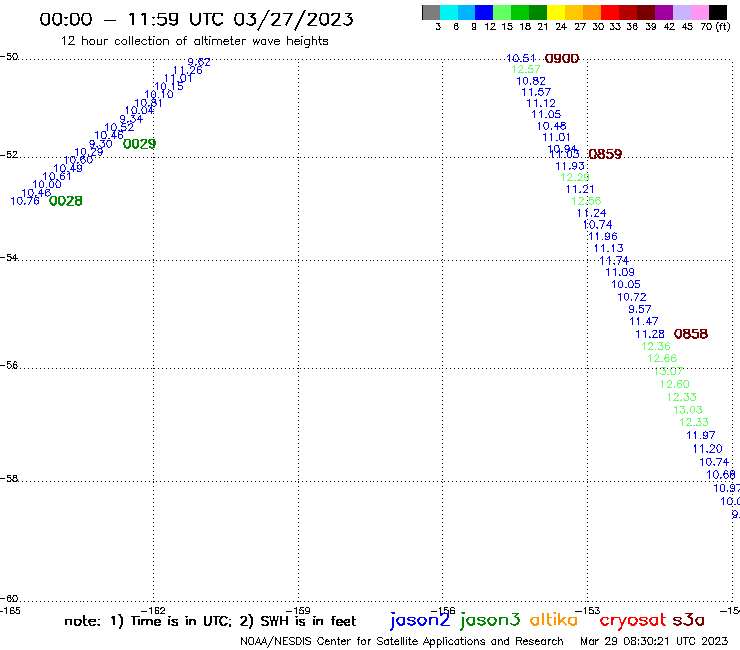The width and height of the screenshot is (740, 650).
Task: Click the 9.57 wave height reading
Action: point(640,309)
